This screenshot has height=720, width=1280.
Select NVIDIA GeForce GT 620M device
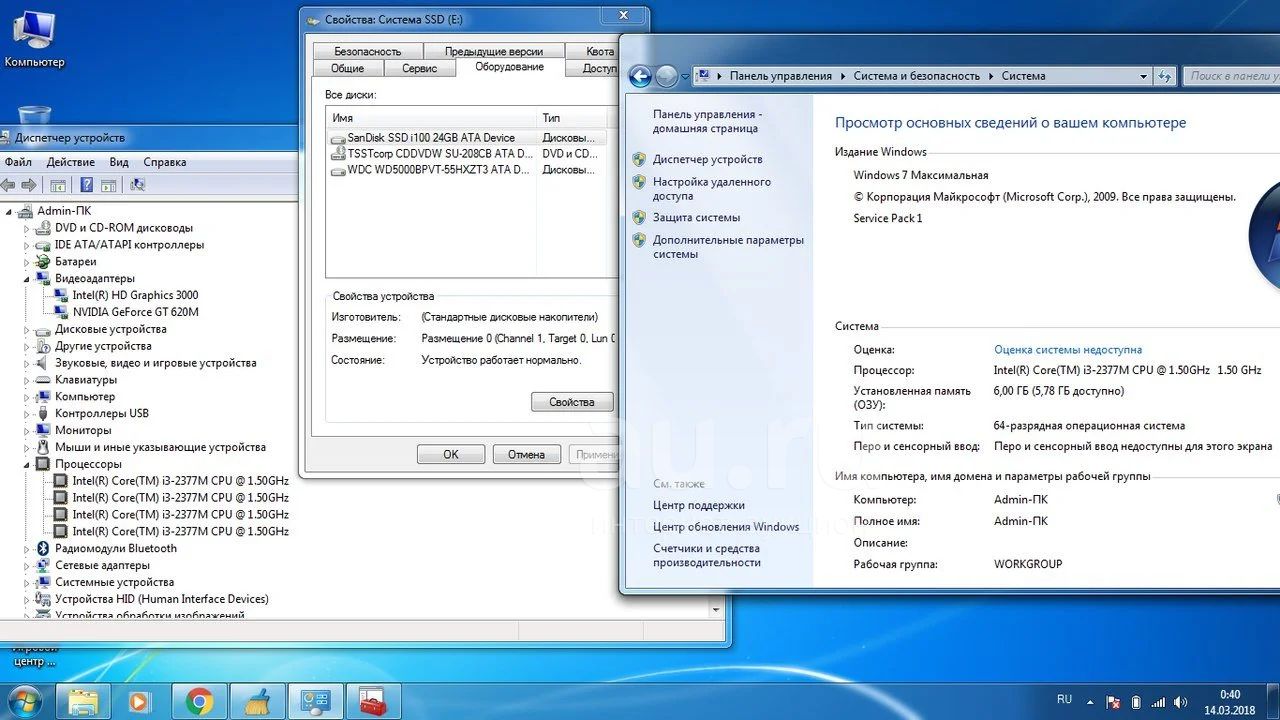click(x=135, y=312)
